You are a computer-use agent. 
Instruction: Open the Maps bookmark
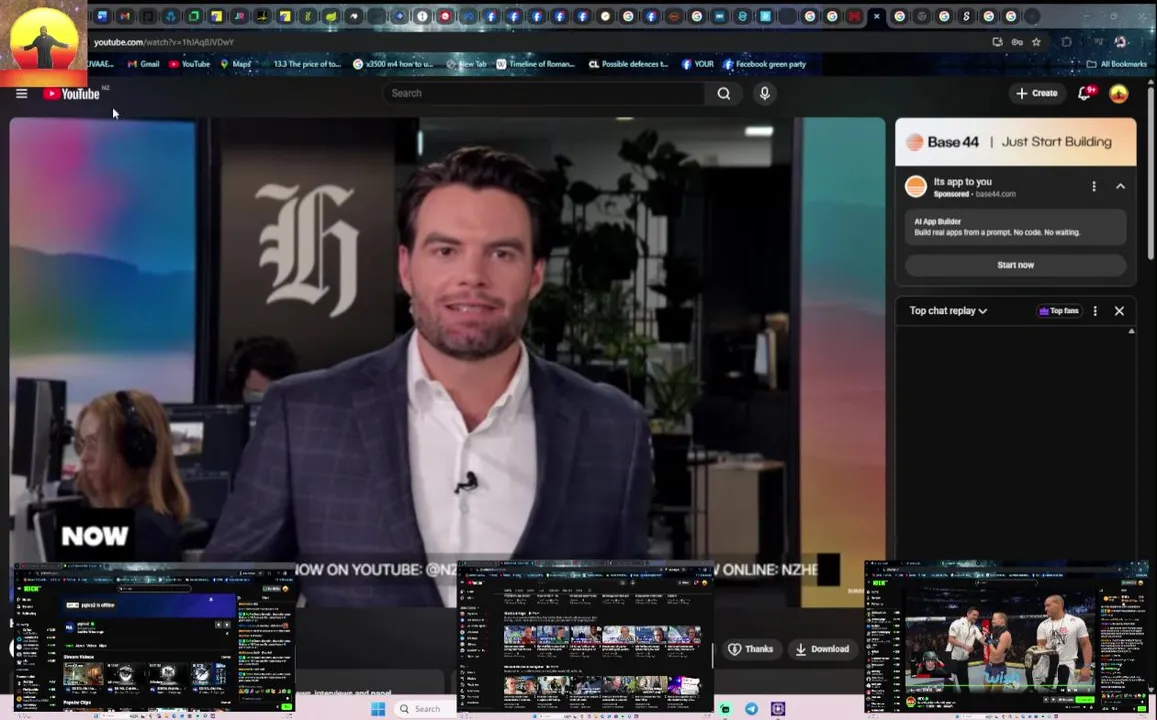pyautogui.click(x=236, y=64)
